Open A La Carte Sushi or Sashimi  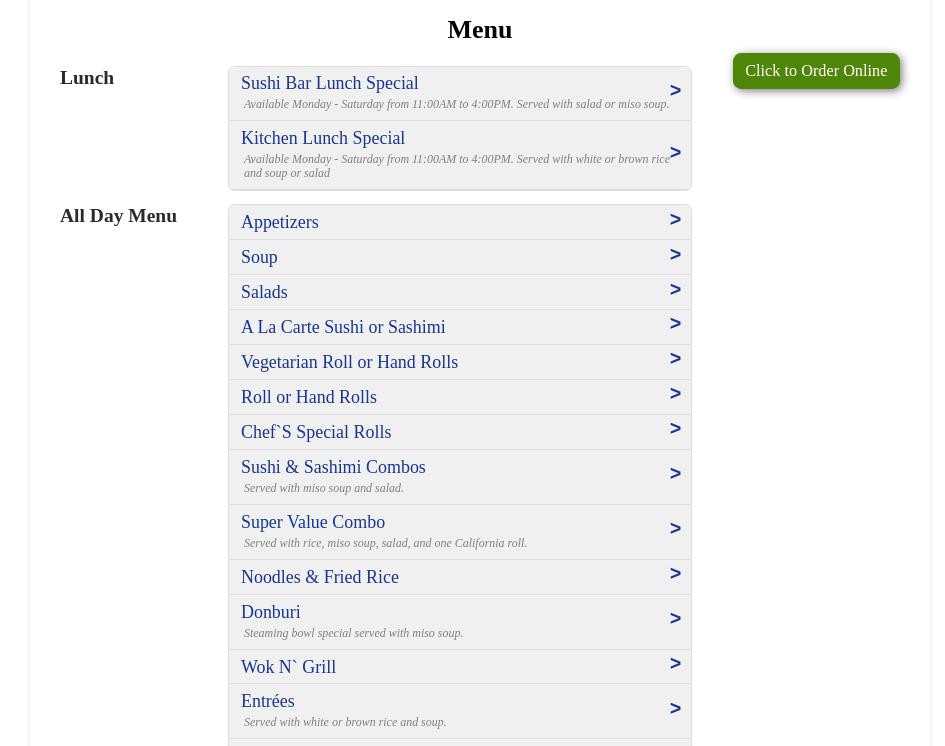click(342, 327)
